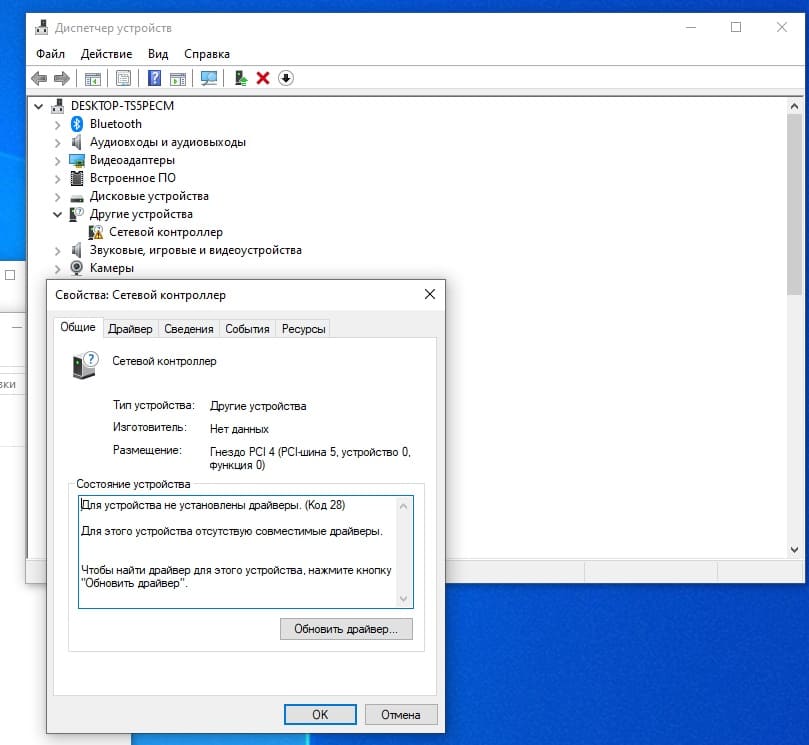Click the Камеры webcam icon
809x745 pixels.
click(77, 268)
